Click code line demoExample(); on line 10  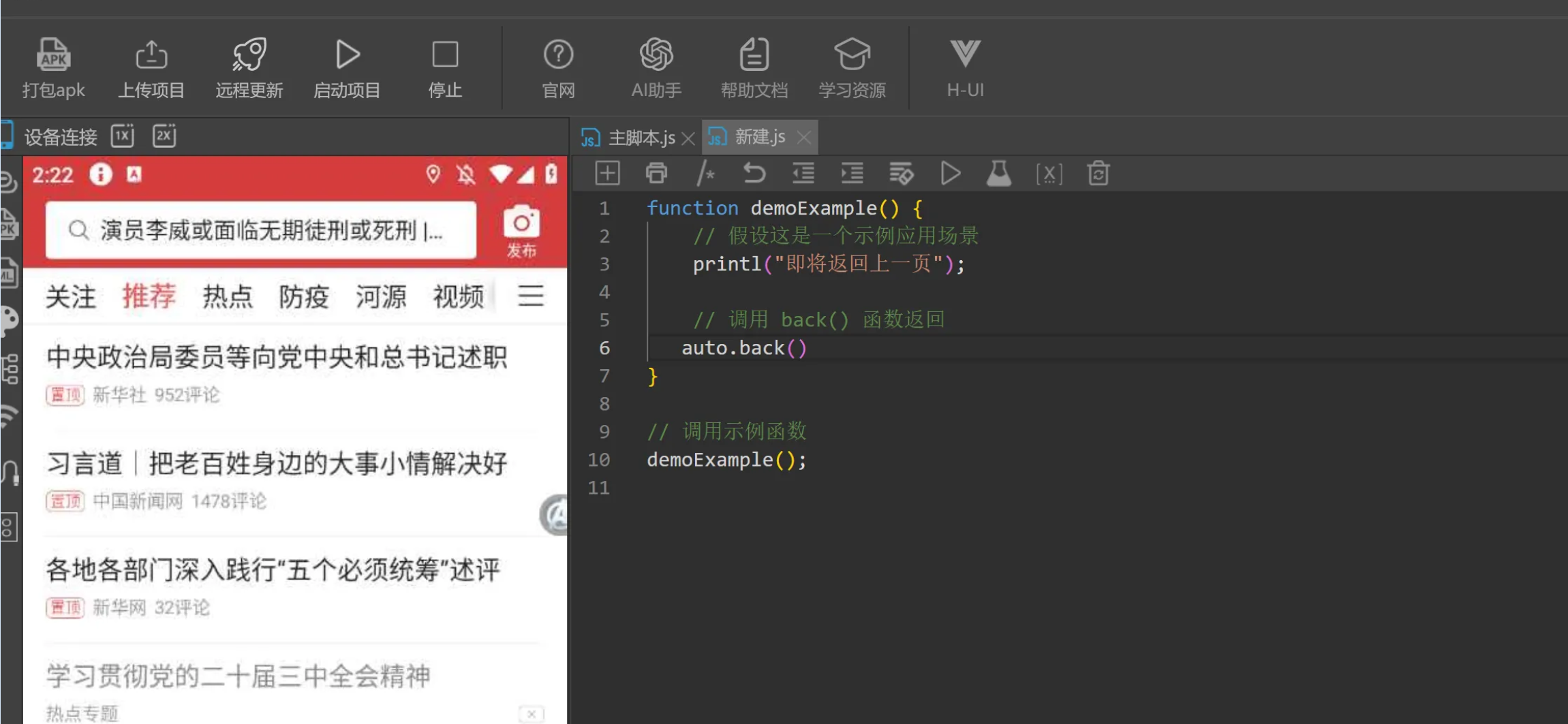[726, 460]
